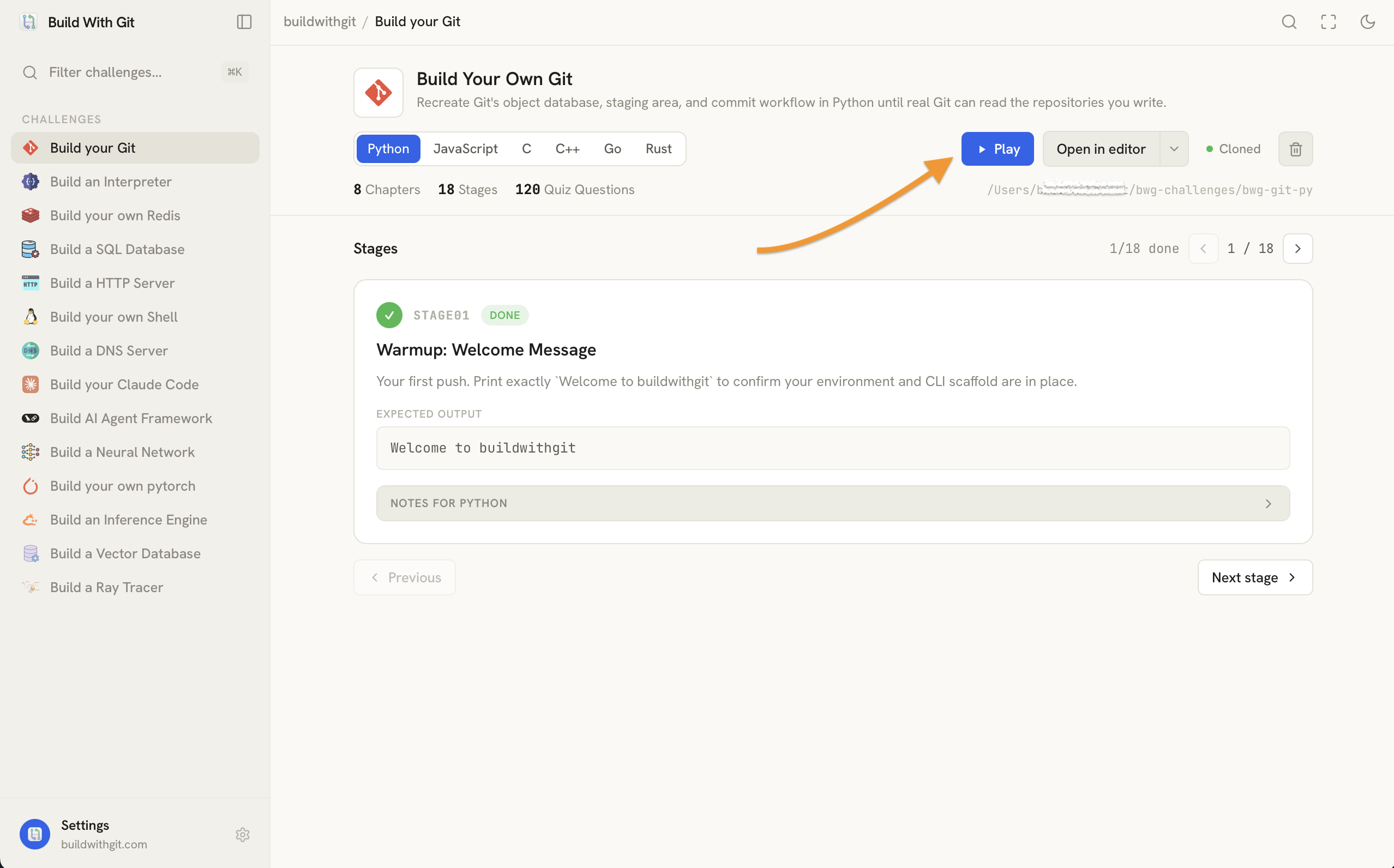Click the large Git logo thumbnail in header
Screen dimensions: 1394x868
point(378,93)
